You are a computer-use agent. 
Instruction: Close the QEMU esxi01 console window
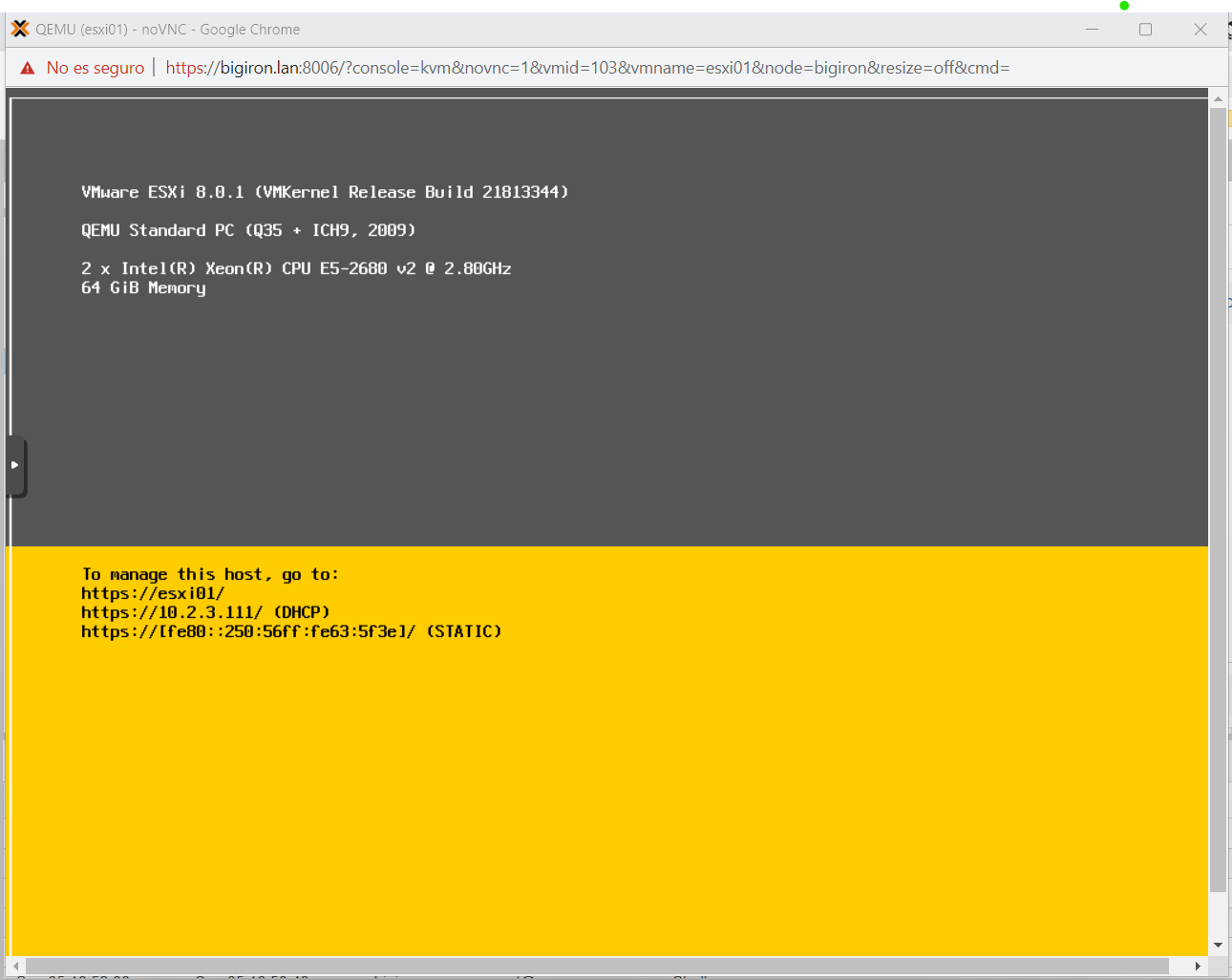(1200, 30)
